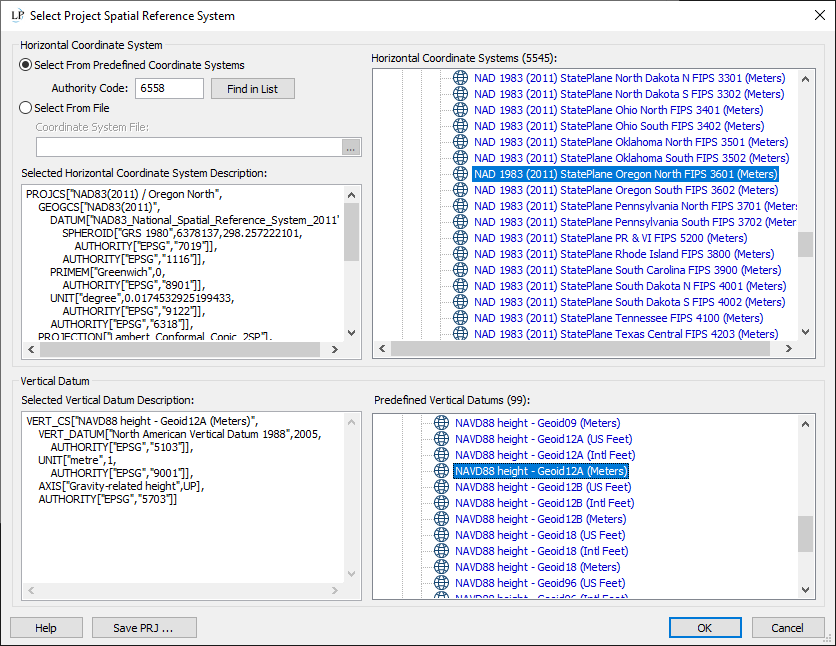Image resolution: width=836 pixels, height=646 pixels.
Task: Click globe icon beside Ohio North FIPS 3401
Action: tap(460, 110)
